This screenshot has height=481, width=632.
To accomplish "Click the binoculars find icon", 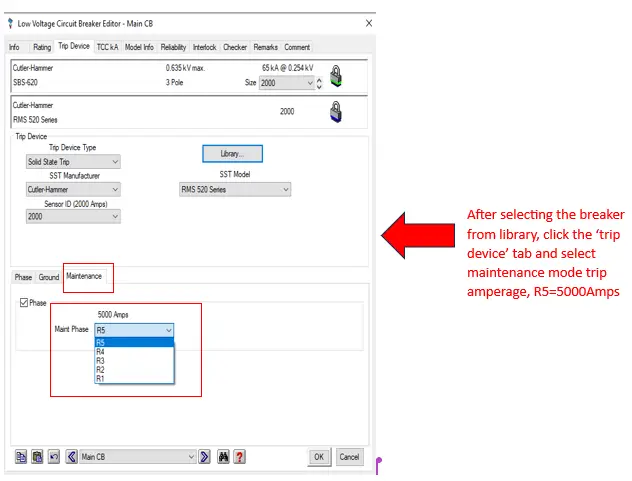I will pos(223,457).
